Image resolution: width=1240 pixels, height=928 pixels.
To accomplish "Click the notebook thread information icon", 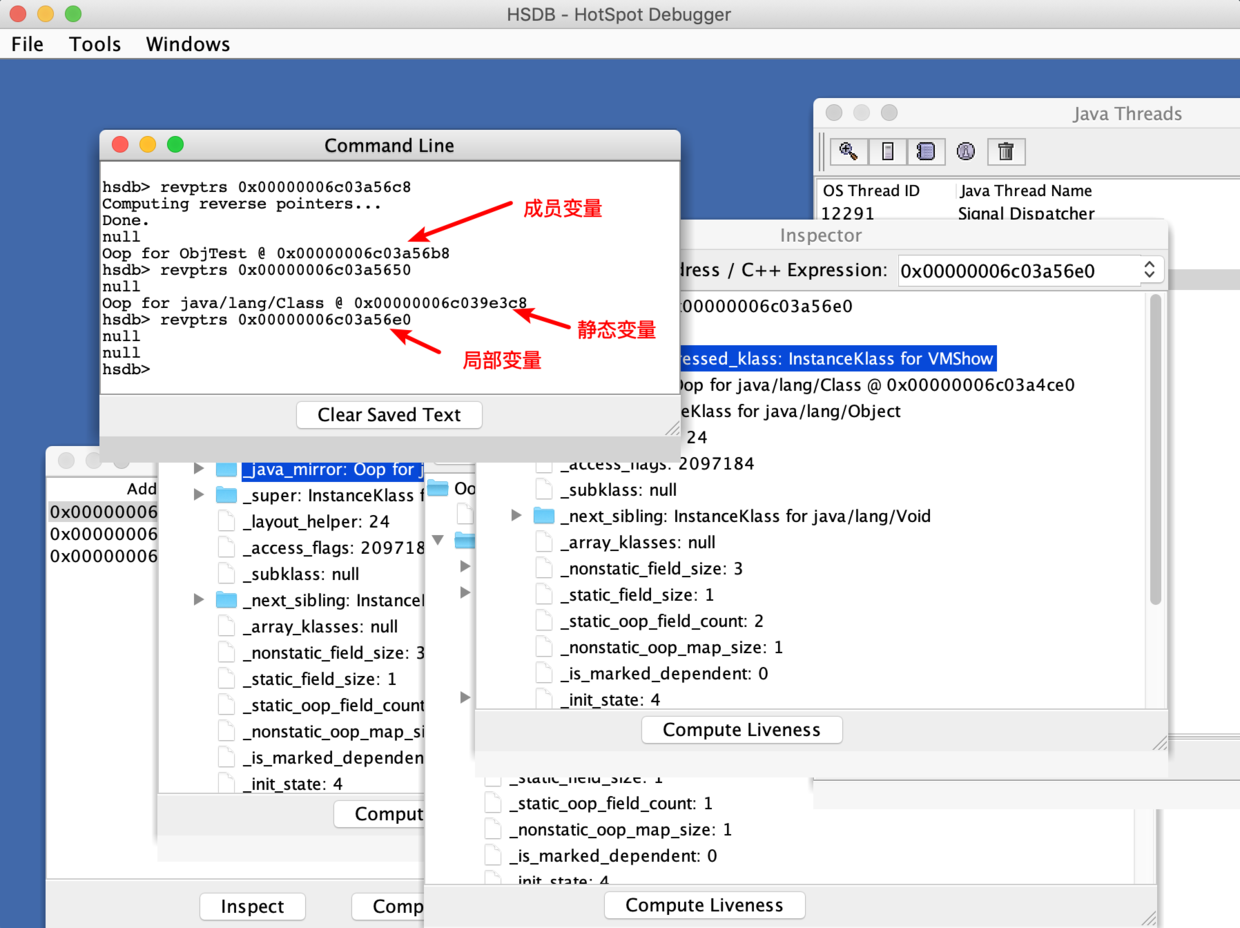I will [926, 151].
